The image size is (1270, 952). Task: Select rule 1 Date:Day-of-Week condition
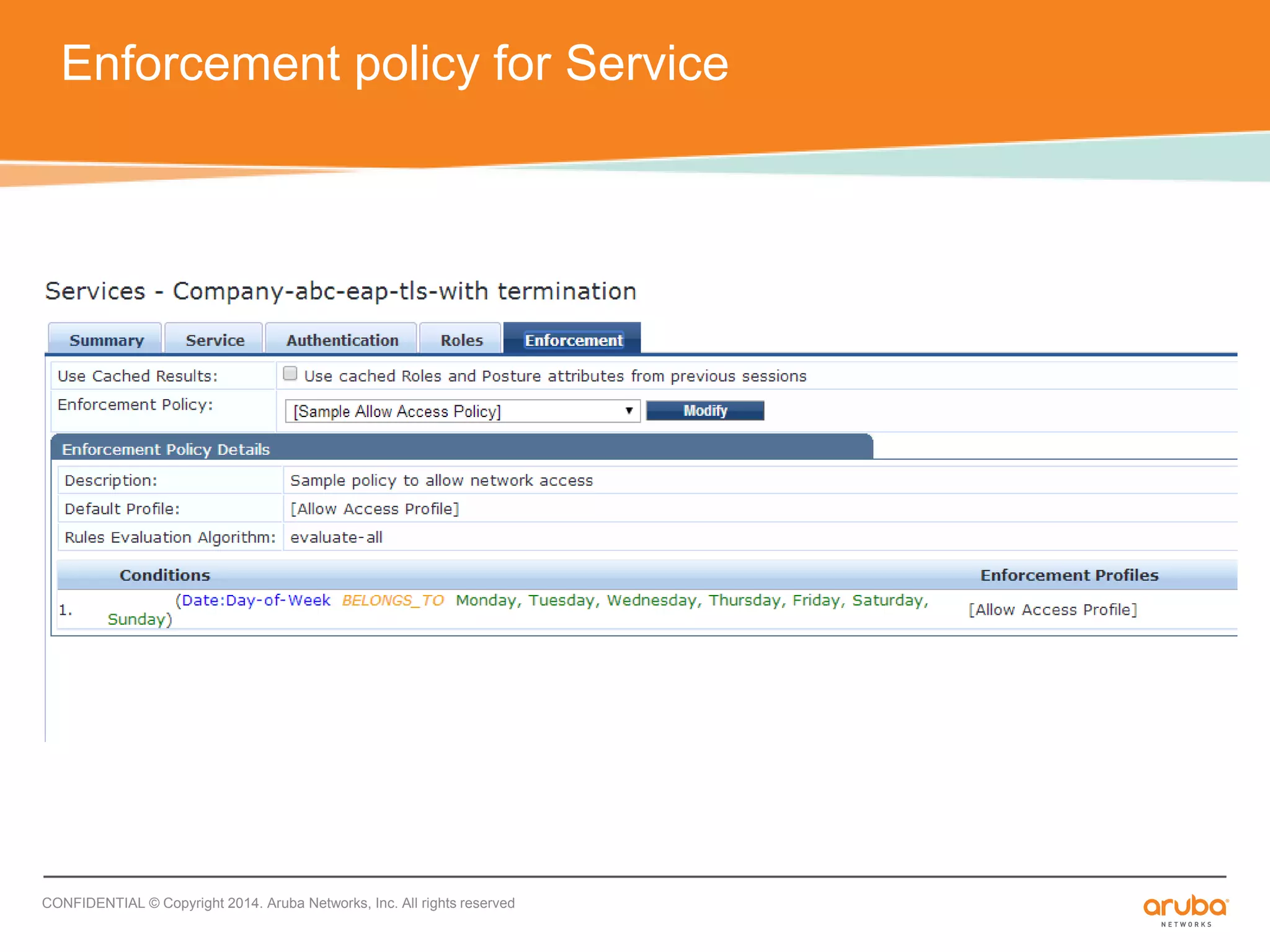pyautogui.click(x=518, y=610)
